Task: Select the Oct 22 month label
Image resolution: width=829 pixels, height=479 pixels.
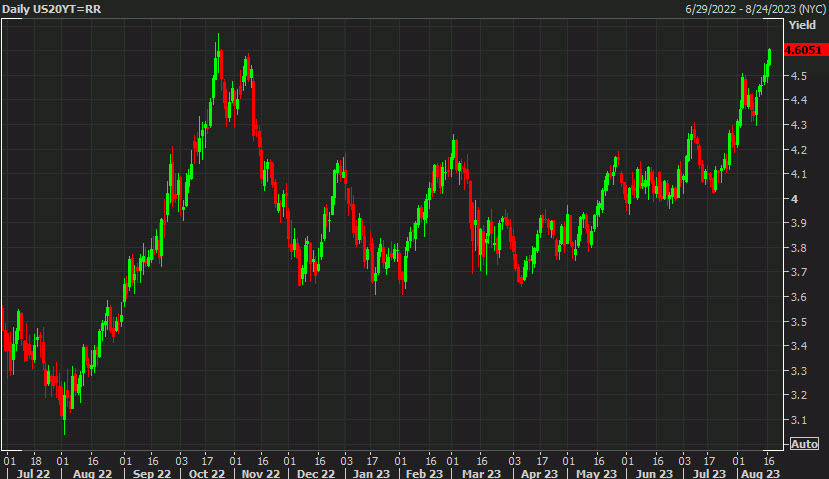Action: 207,473
